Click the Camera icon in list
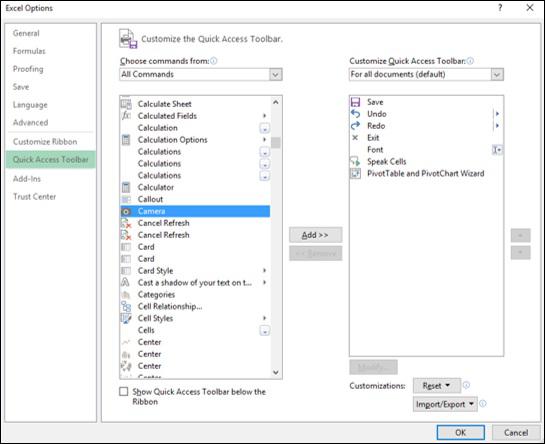546x444 pixels. coord(126,211)
